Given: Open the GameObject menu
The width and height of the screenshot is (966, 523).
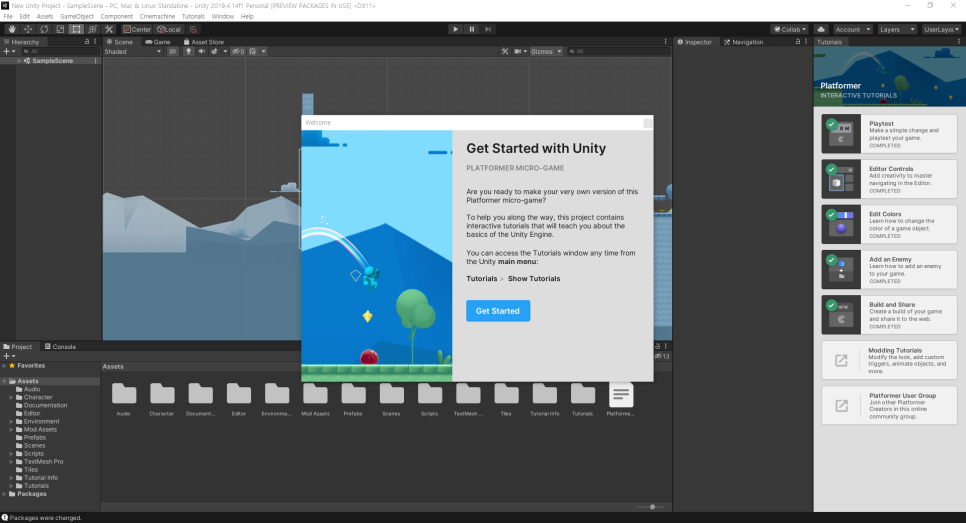Looking at the screenshot, I should coord(77,17).
